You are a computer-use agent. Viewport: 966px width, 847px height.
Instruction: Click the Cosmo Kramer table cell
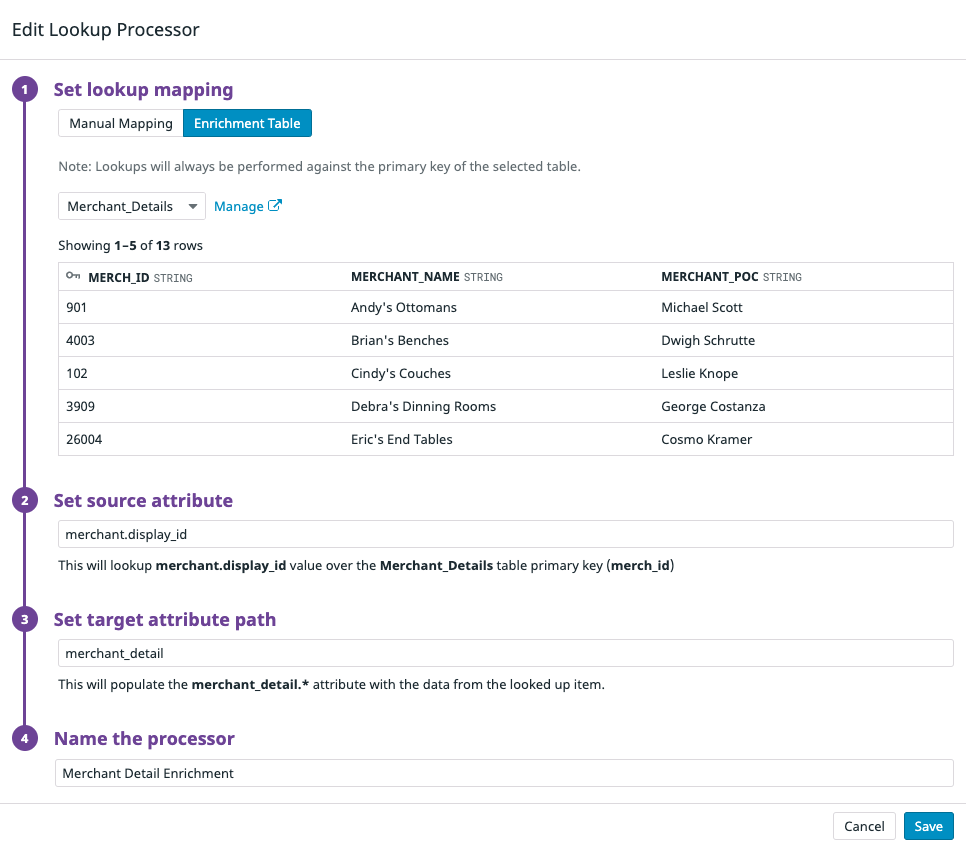(x=706, y=439)
